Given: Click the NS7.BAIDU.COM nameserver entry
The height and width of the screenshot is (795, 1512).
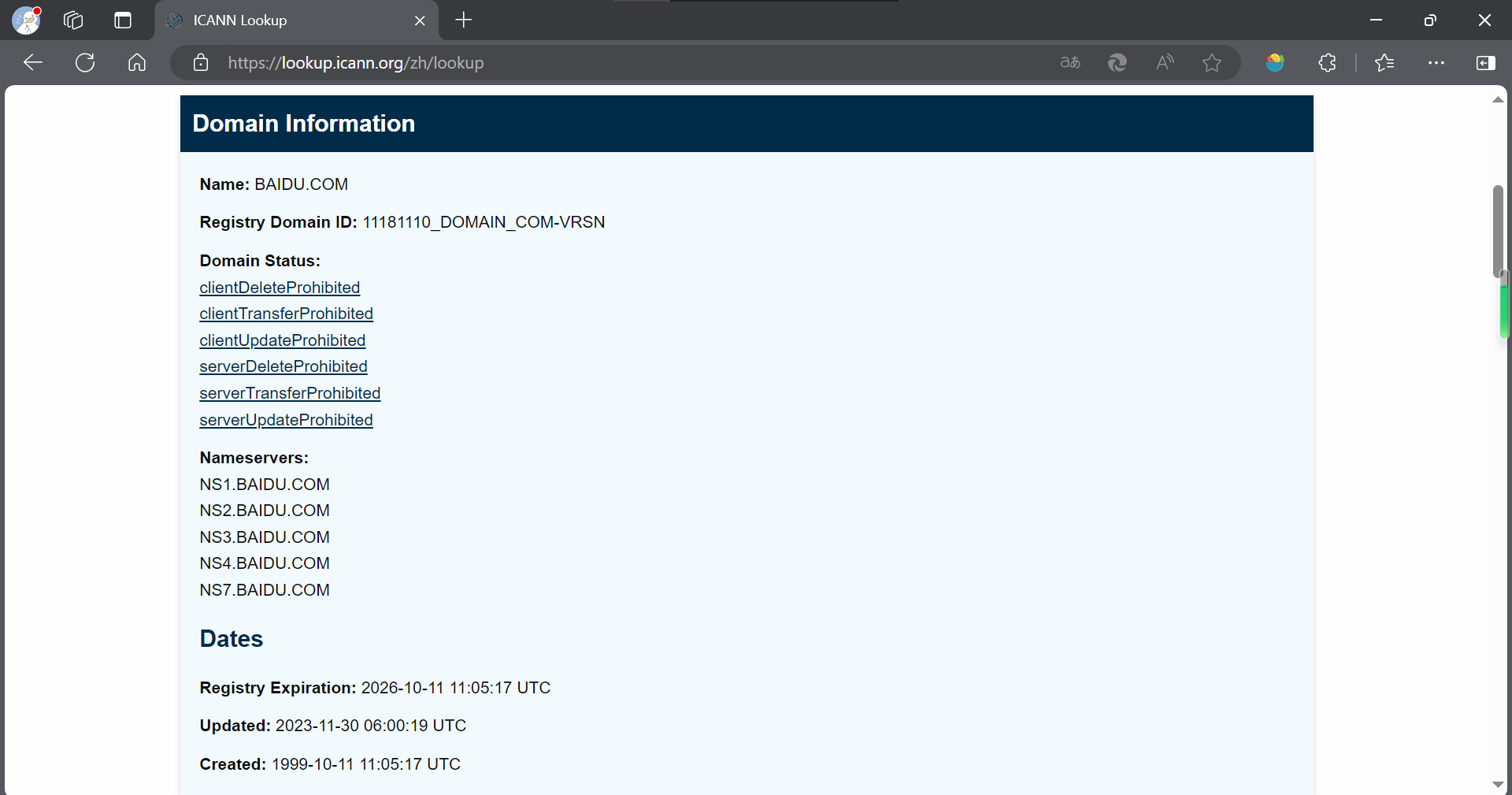Looking at the screenshot, I should coord(265,590).
